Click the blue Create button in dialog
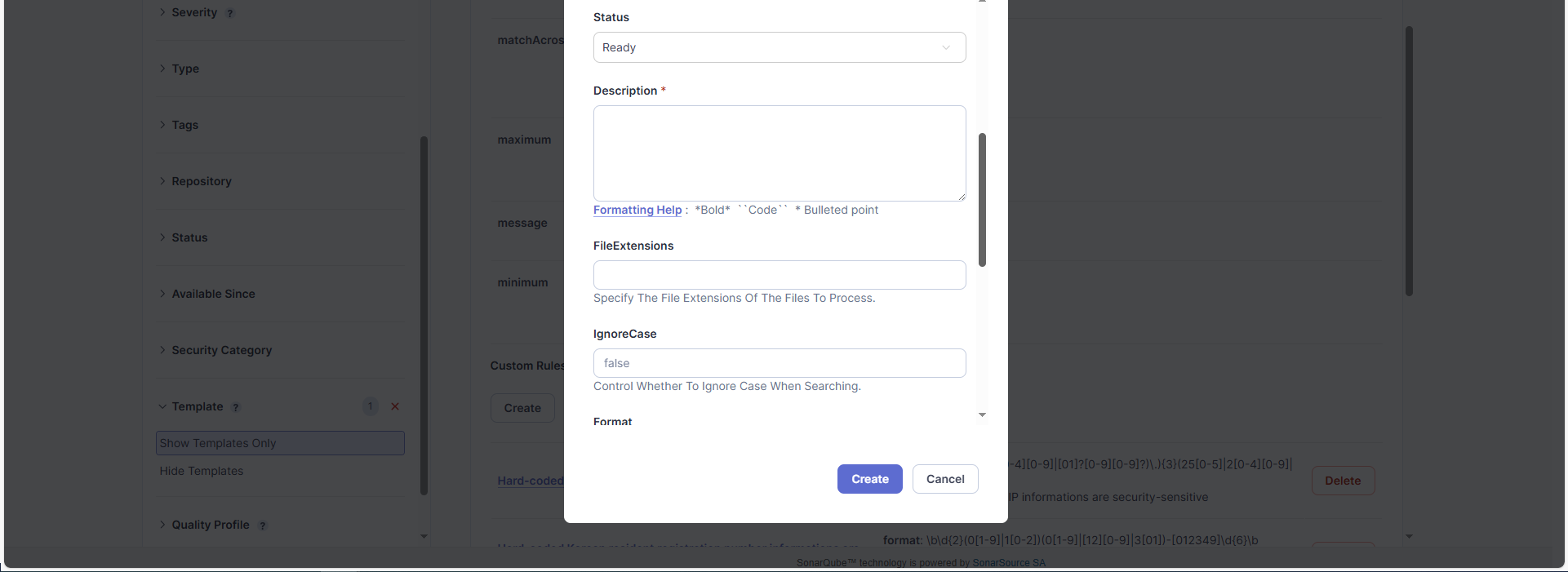 point(870,479)
